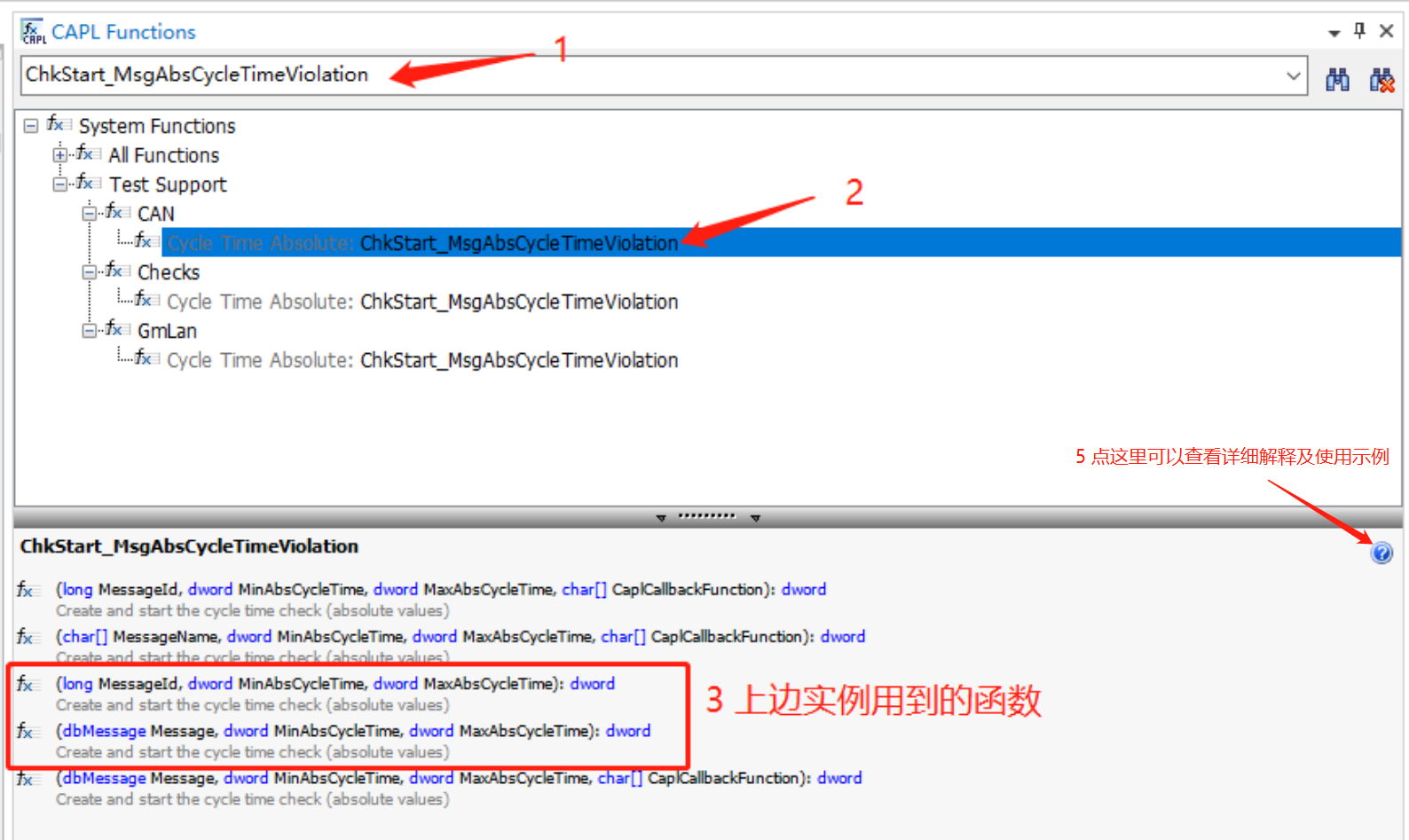Select Test Support tree item
This screenshot has height=840, width=1409.
168,184
